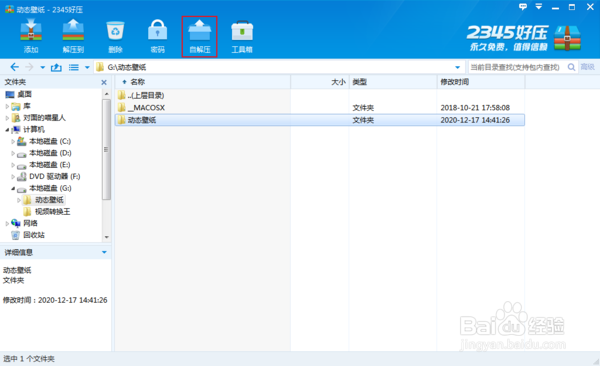Maximize the 2345好压 window

(x=572, y=7)
